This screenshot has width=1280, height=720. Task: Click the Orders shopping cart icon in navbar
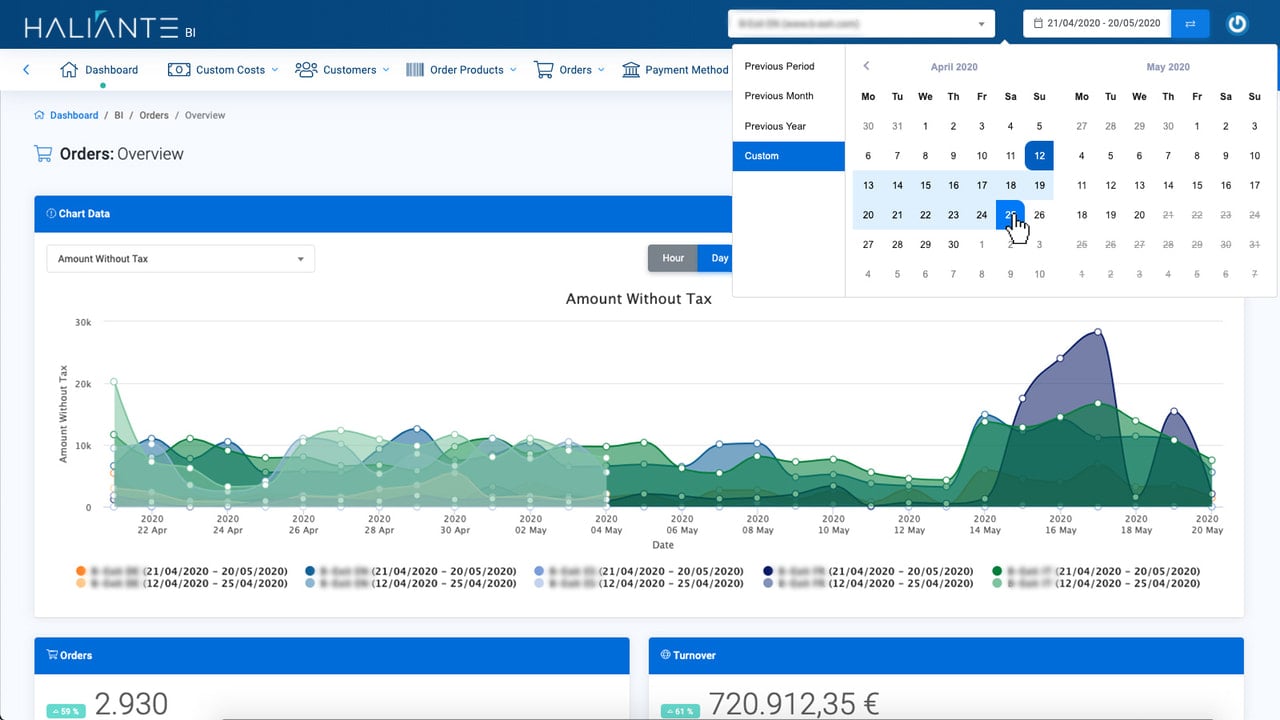click(544, 70)
